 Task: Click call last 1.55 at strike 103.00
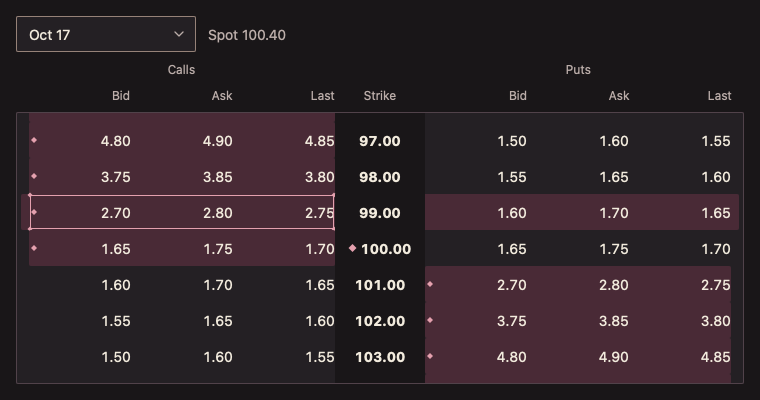point(319,357)
